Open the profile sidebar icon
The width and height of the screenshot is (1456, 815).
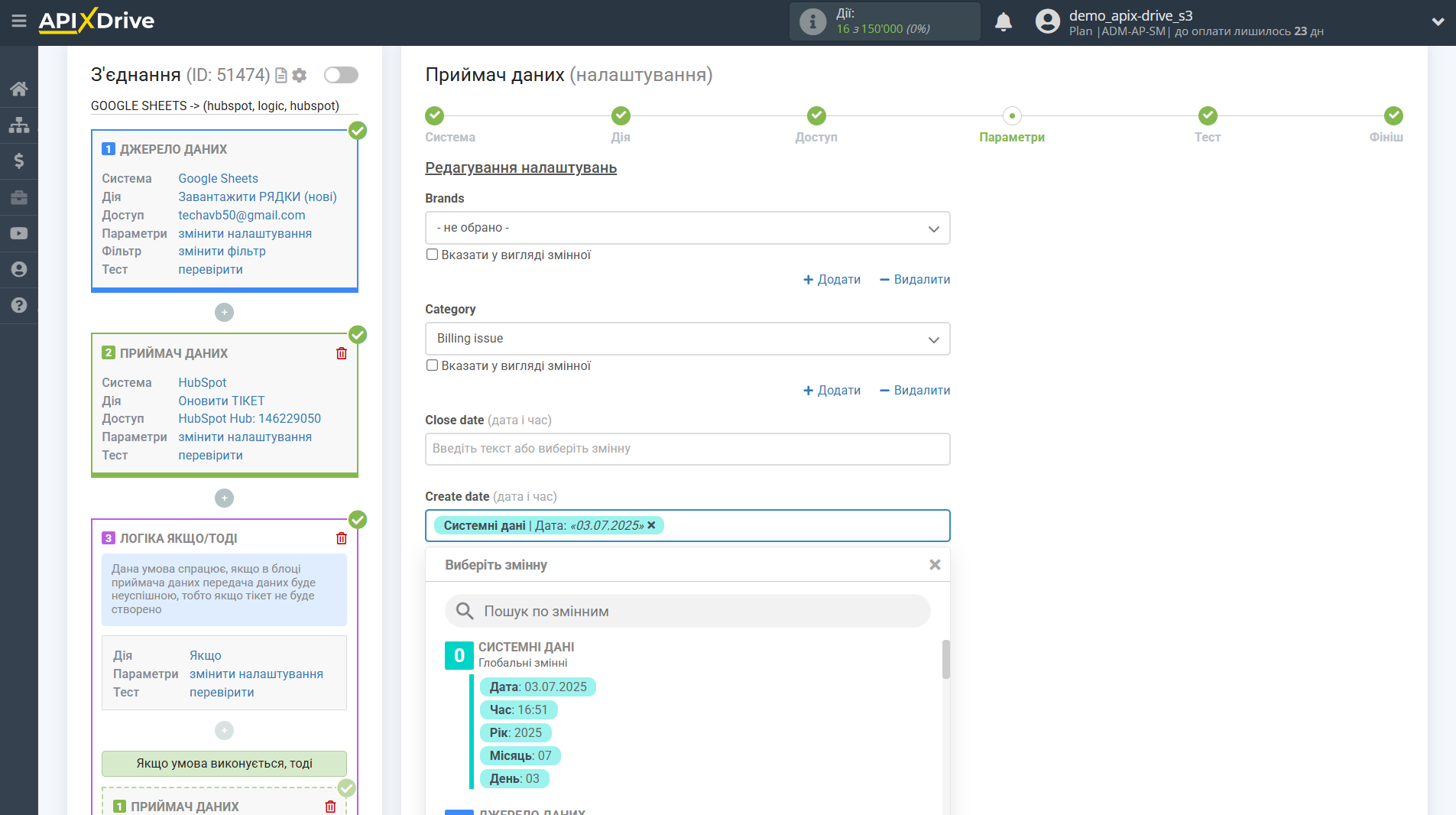[19, 269]
